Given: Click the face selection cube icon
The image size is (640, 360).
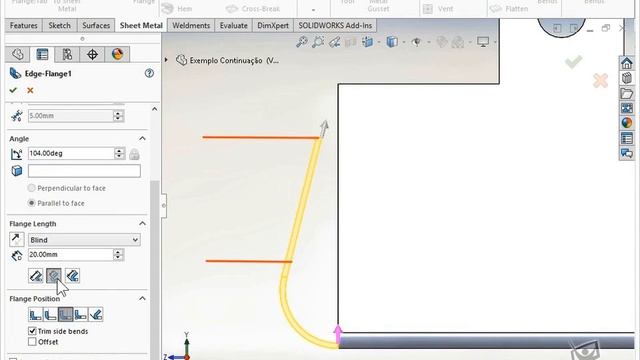Looking at the screenshot, I should pyautogui.click(x=17, y=171).
